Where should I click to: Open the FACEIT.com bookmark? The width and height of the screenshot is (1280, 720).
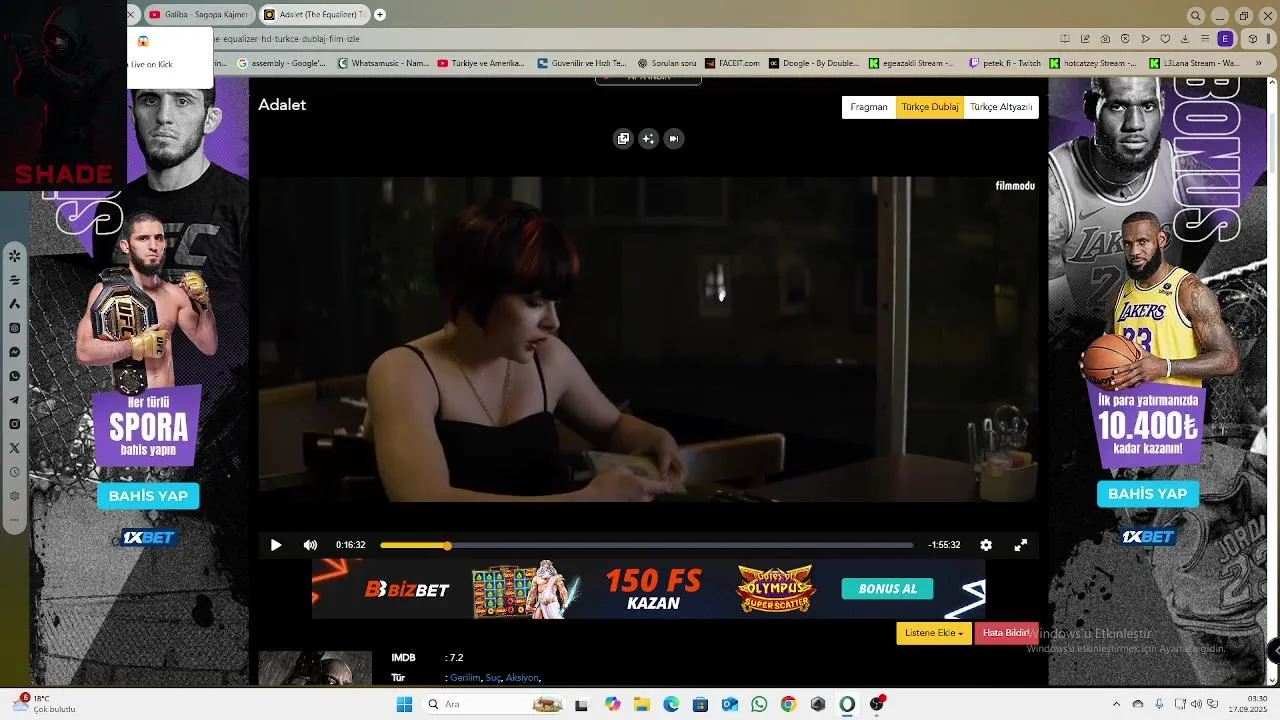point(732,63)
